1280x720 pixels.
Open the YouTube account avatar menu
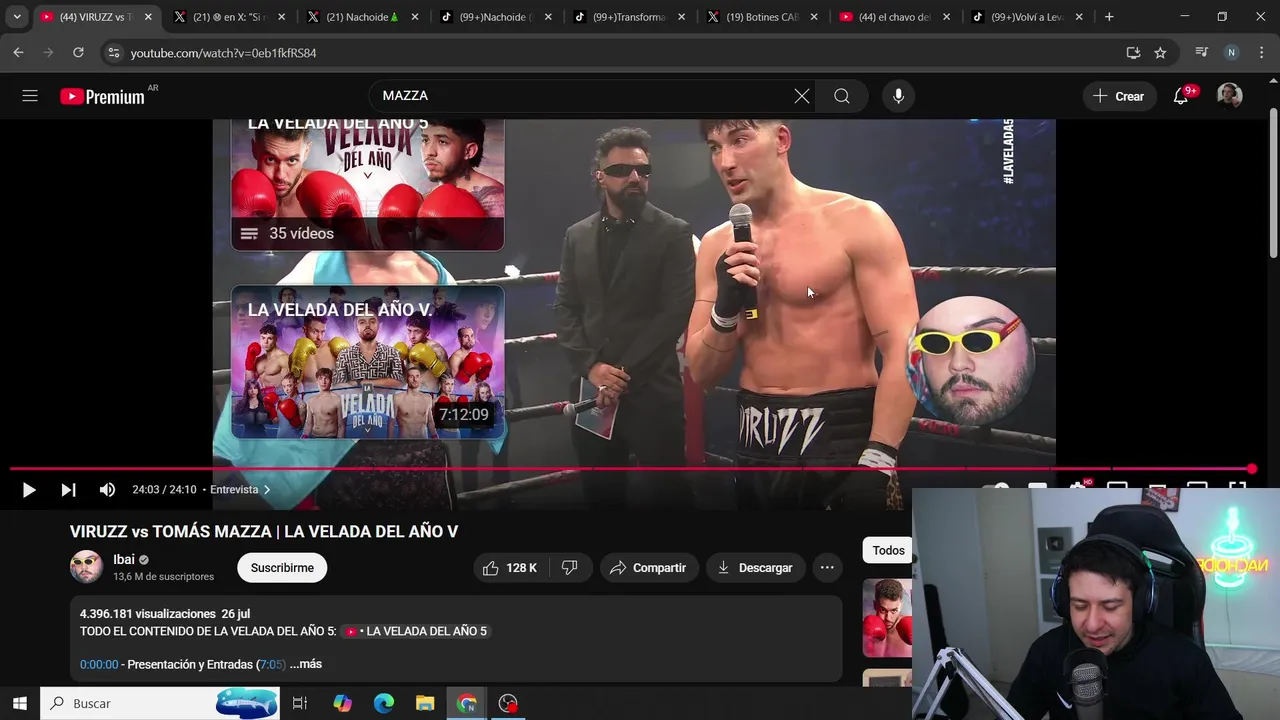(x=1229, y=96)
